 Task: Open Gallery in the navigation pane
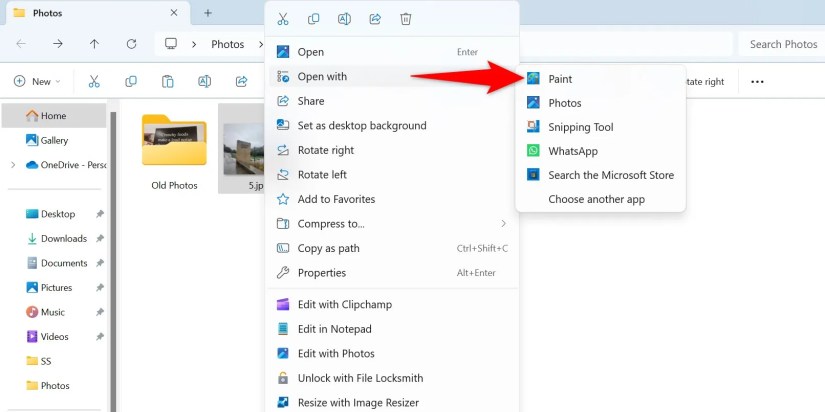(x=54, y=140)
